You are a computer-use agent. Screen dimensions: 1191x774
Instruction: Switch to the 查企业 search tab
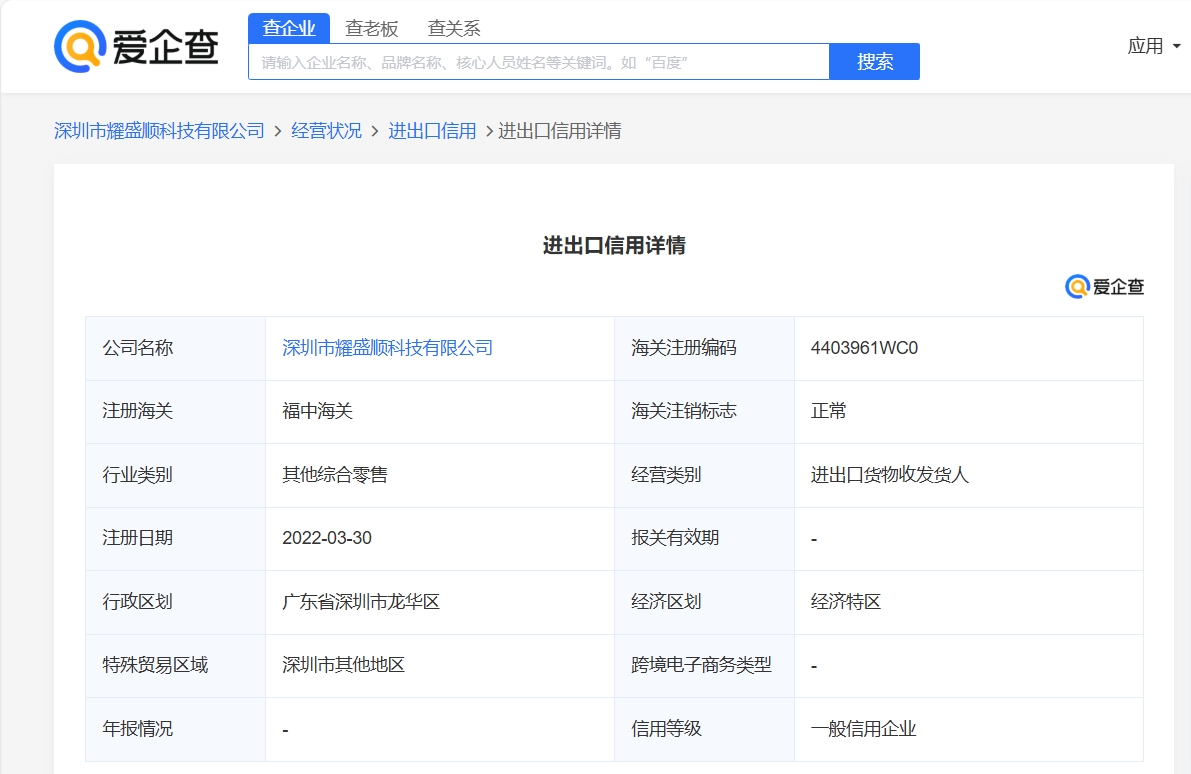click(289, 28)
